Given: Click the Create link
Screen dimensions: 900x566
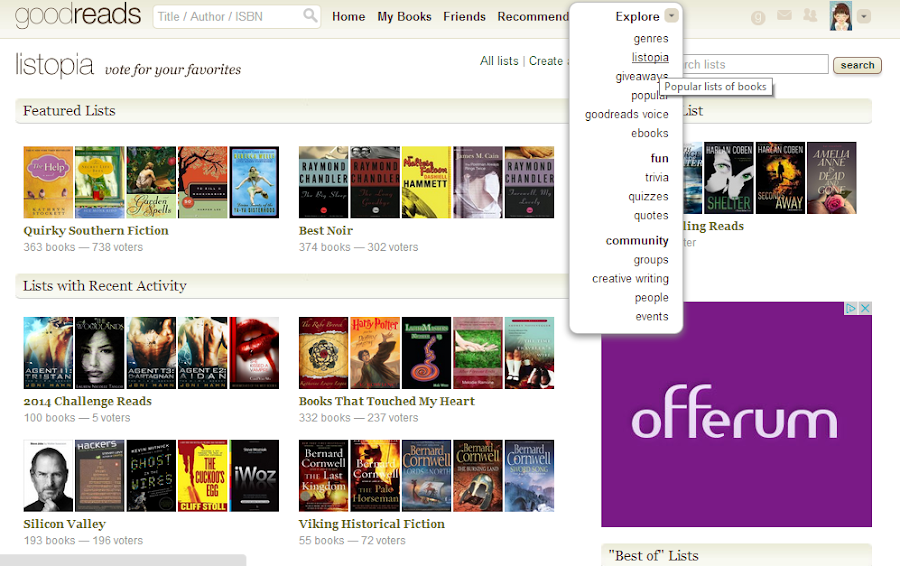Looking at the screenshot, I should (x=546, y=61).
